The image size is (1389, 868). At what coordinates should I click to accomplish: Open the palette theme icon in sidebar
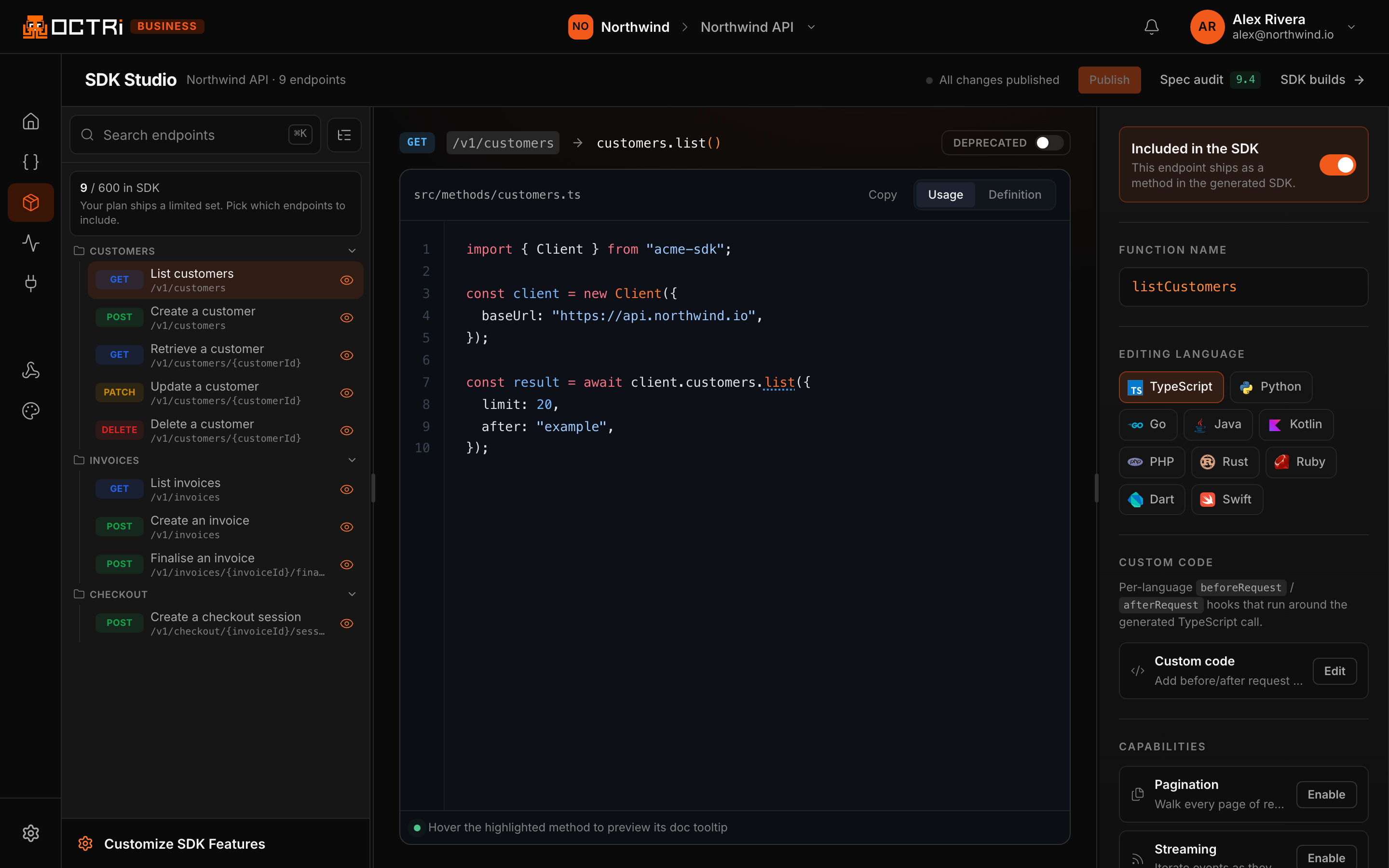click(x=30, y=410)
